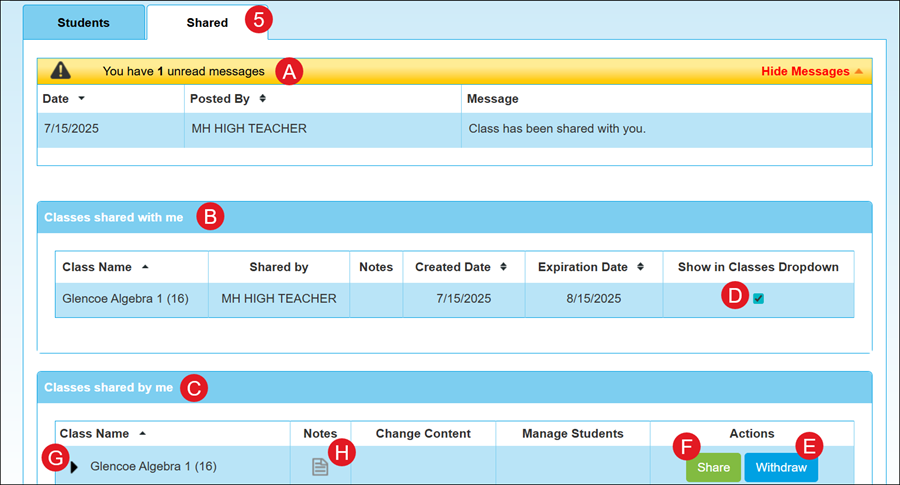Sort shared-by-me Class Name arrow
Image resolution: width=900 pixels, height=485 pixels.
click(143, 434)
